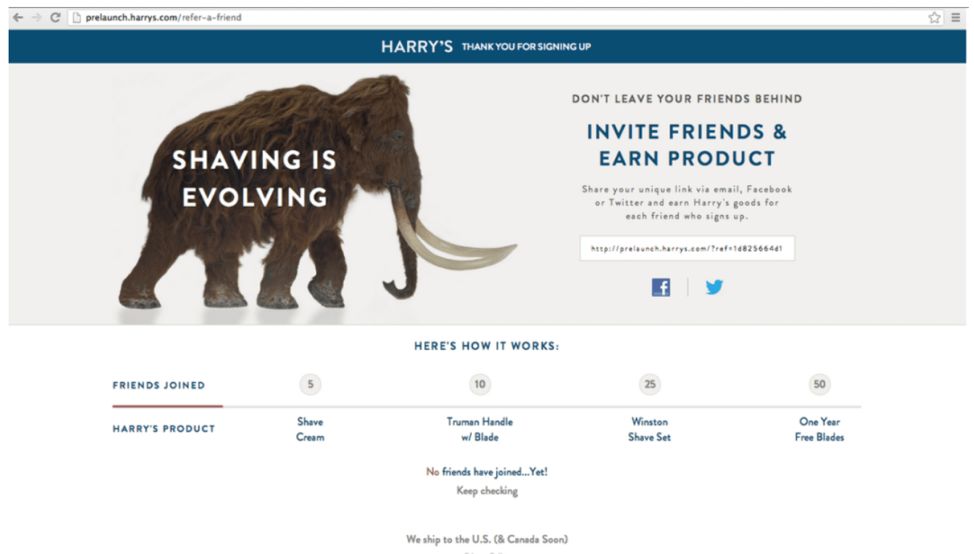Screen dimensions: 974x554
Task: Click the page icon in the address bar
Action: (x=76, y=17)
